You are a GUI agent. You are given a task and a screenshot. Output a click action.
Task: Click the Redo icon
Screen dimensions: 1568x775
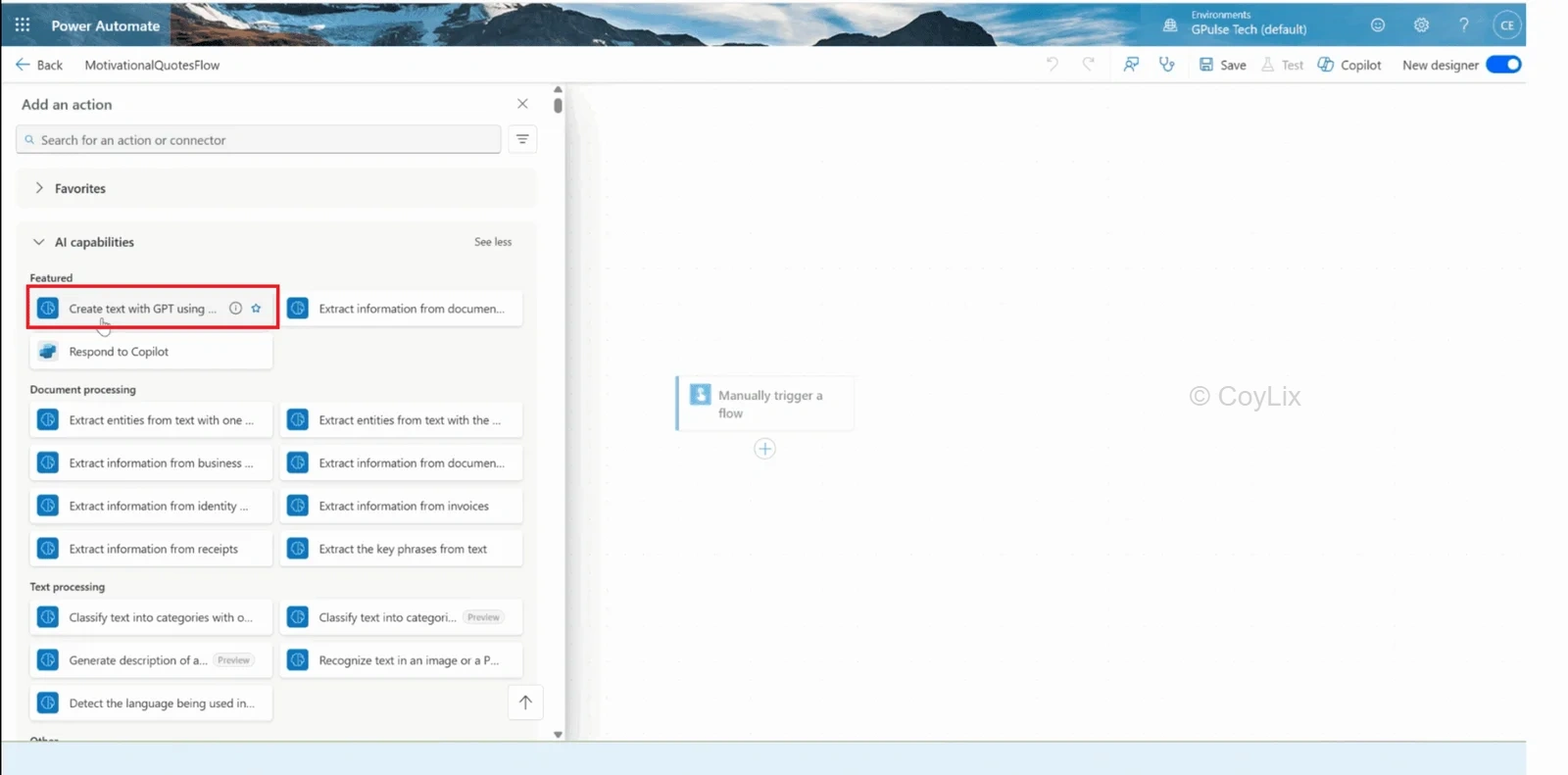(x=1089, y=65)
